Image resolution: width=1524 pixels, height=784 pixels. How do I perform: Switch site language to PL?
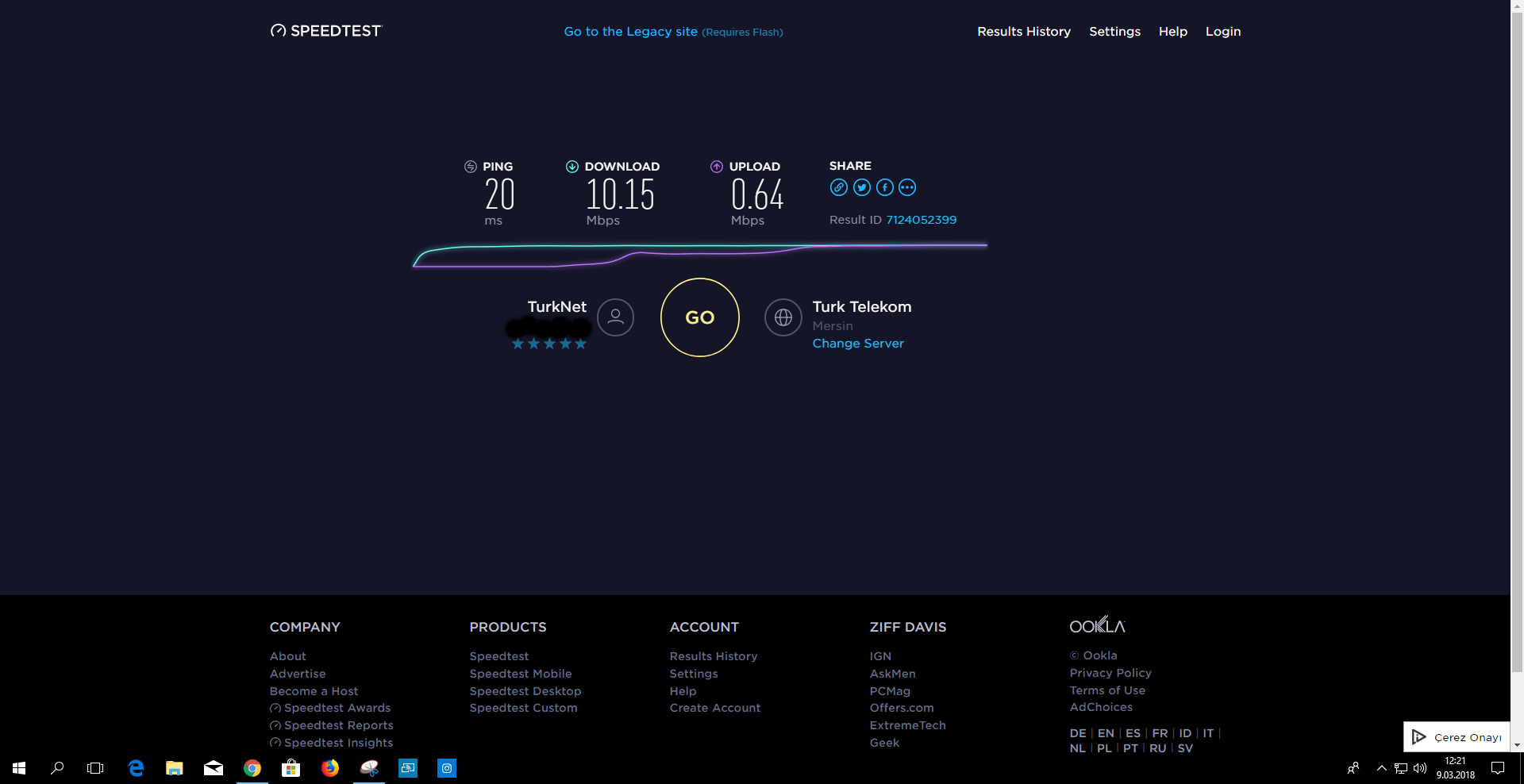click(1104, 748)
